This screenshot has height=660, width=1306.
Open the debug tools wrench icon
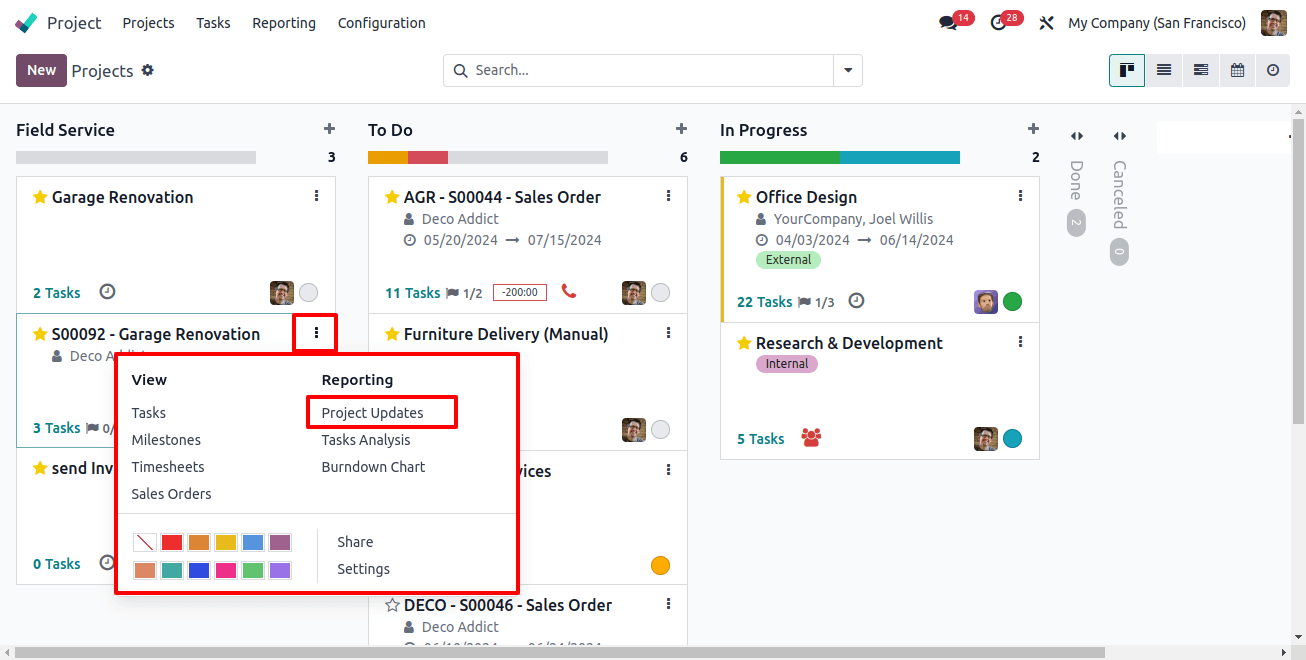pos(1047,23)
